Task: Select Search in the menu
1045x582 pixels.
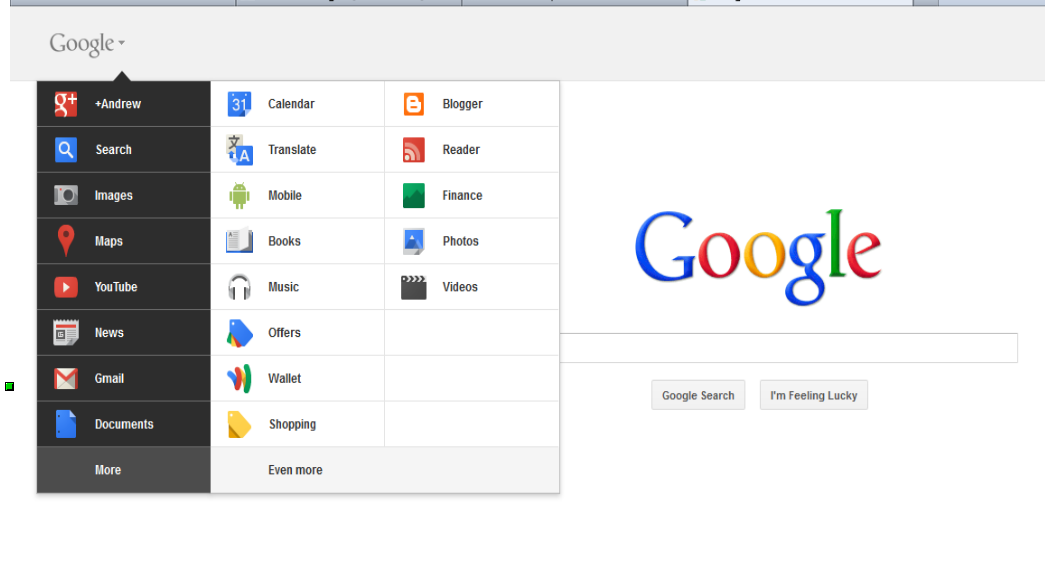Action: tap(123, 149)
